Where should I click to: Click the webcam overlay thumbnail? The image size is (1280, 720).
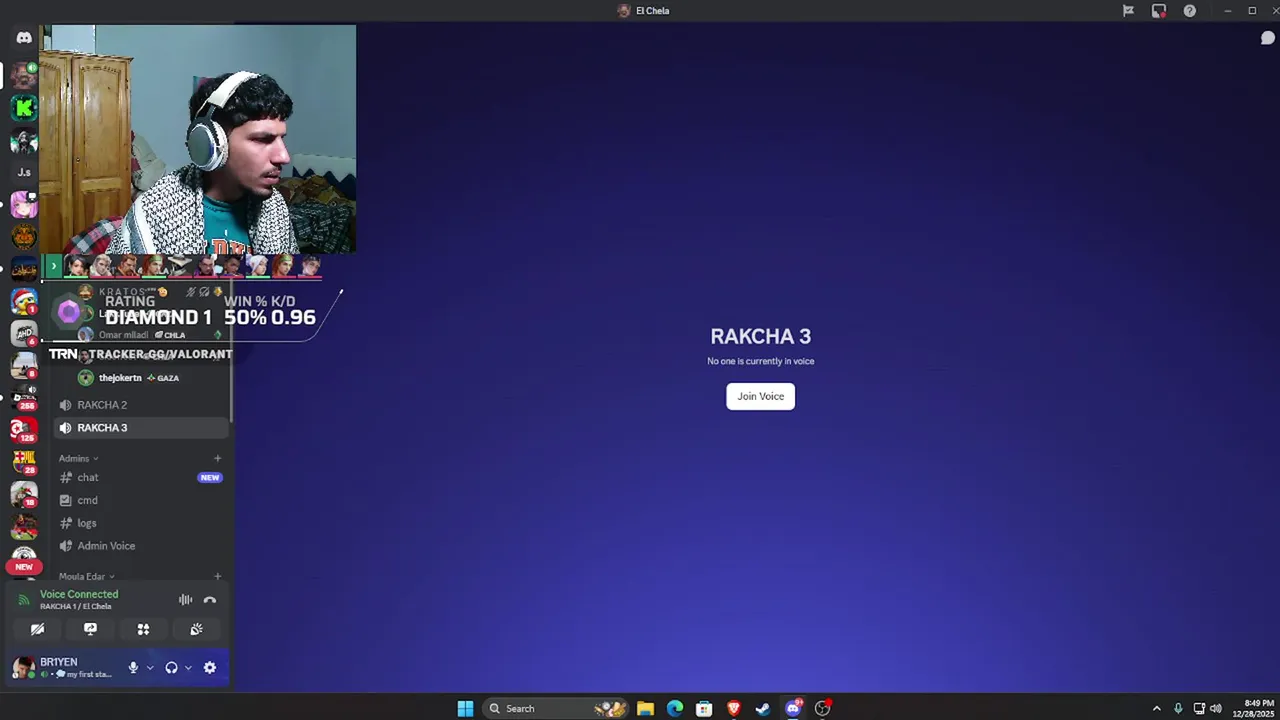198,140
